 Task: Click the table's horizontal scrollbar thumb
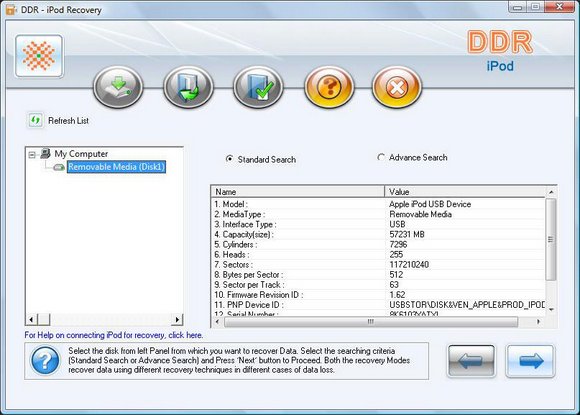point(371,322)
